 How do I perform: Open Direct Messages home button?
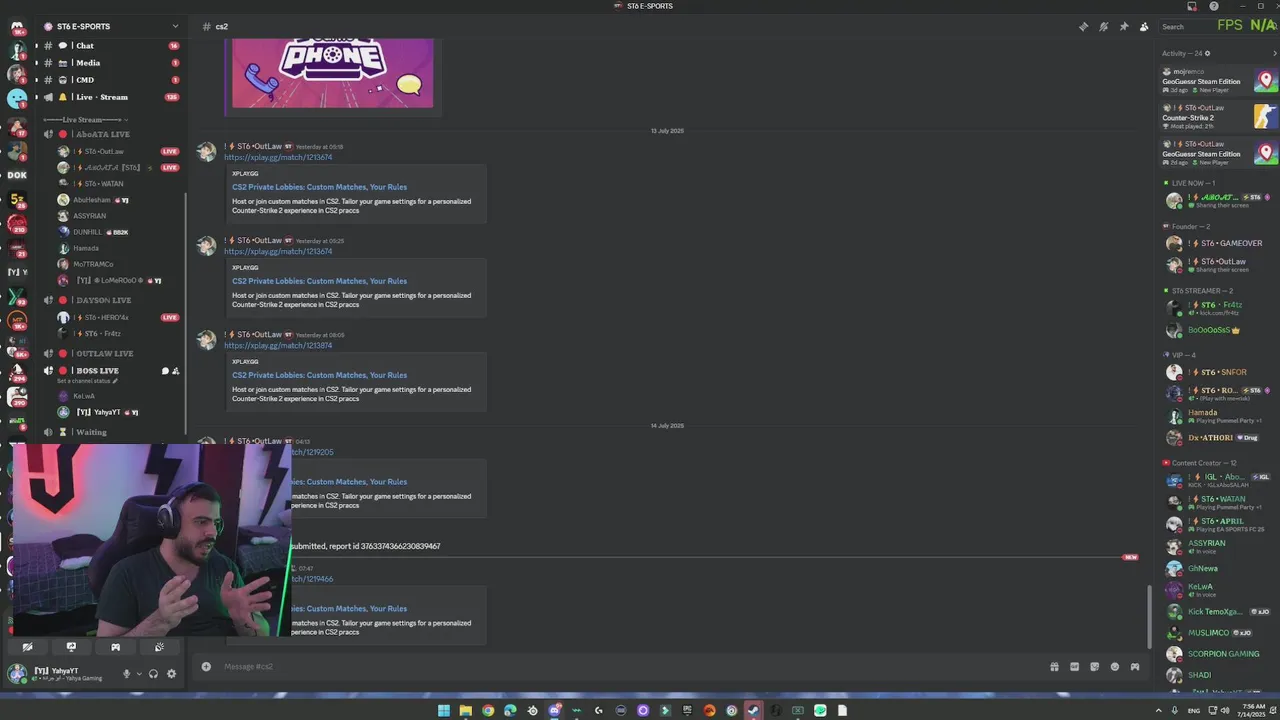pyautogui.click(x=17, y=27)
